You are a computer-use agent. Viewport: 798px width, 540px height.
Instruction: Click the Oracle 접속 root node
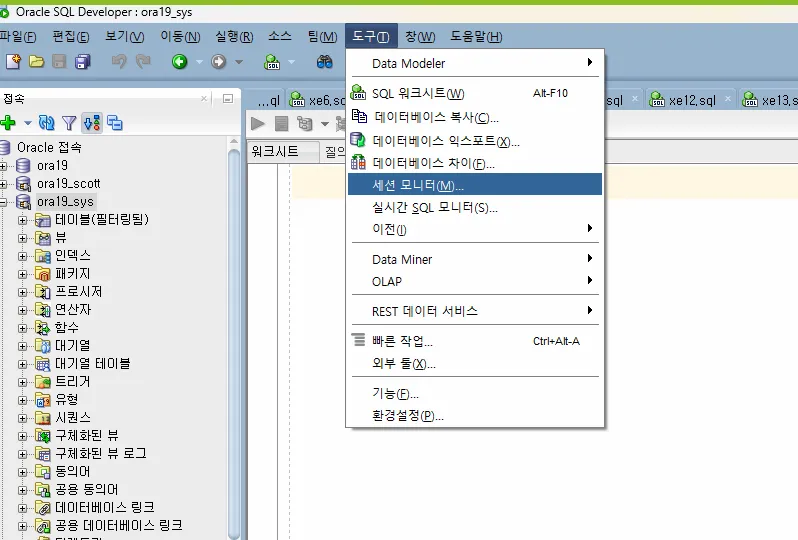point(49,148)
